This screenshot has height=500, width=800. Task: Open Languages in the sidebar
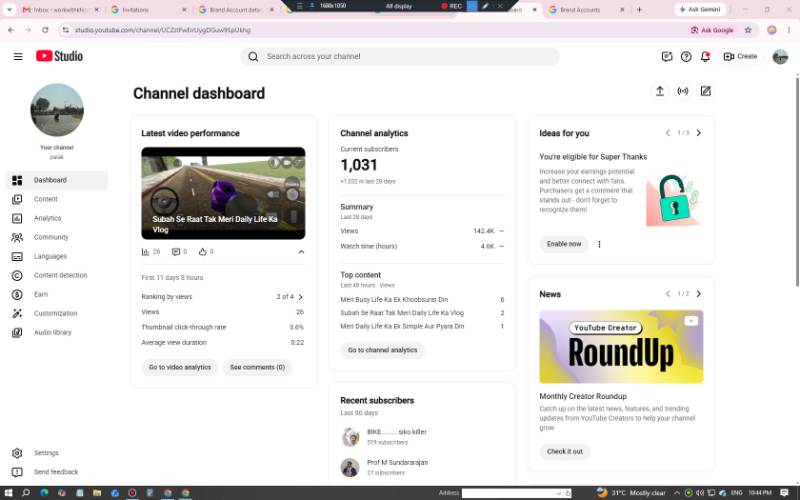point(57,256)
